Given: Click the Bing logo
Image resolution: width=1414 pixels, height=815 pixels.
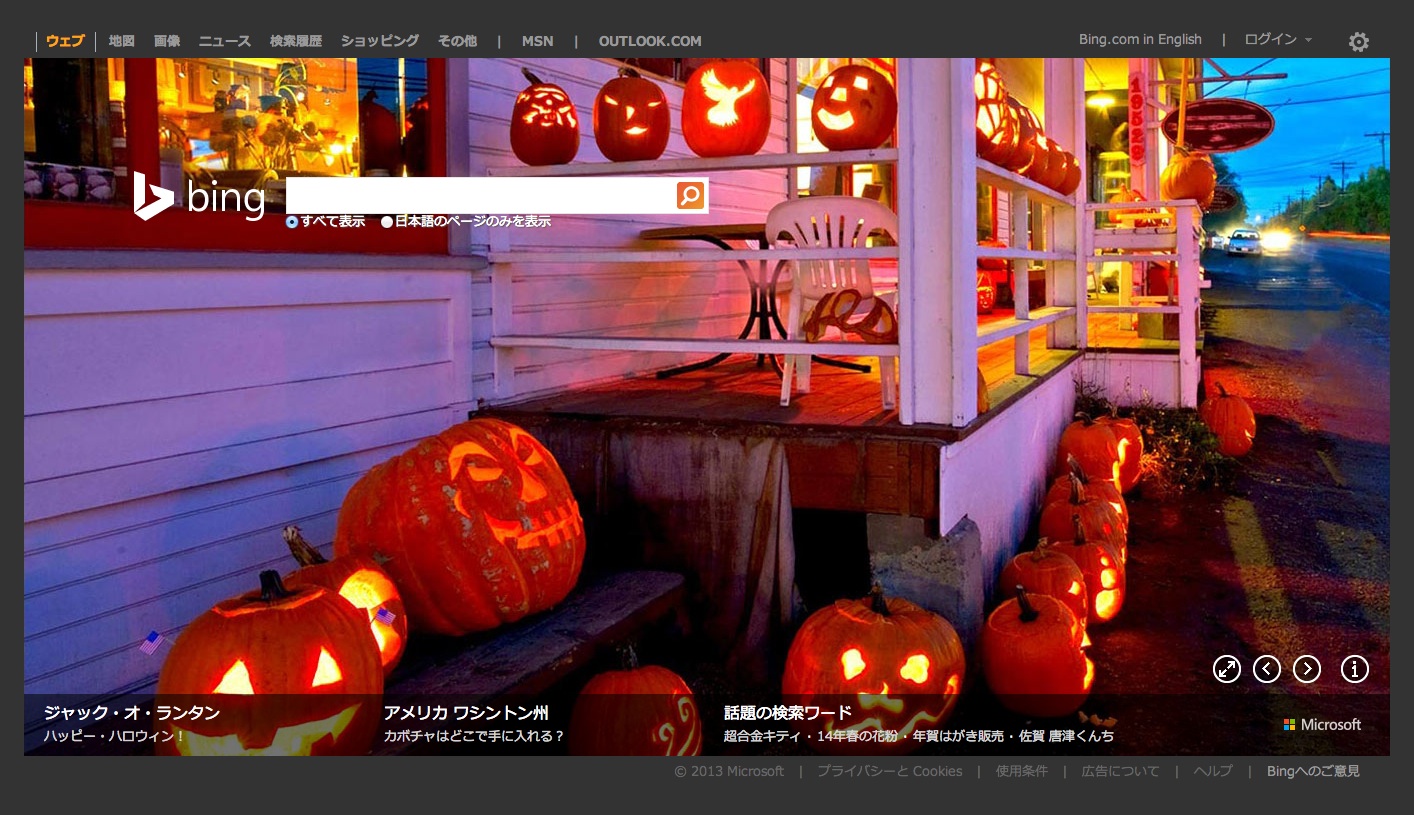Looking at the screenshot, I should (200, 196).
